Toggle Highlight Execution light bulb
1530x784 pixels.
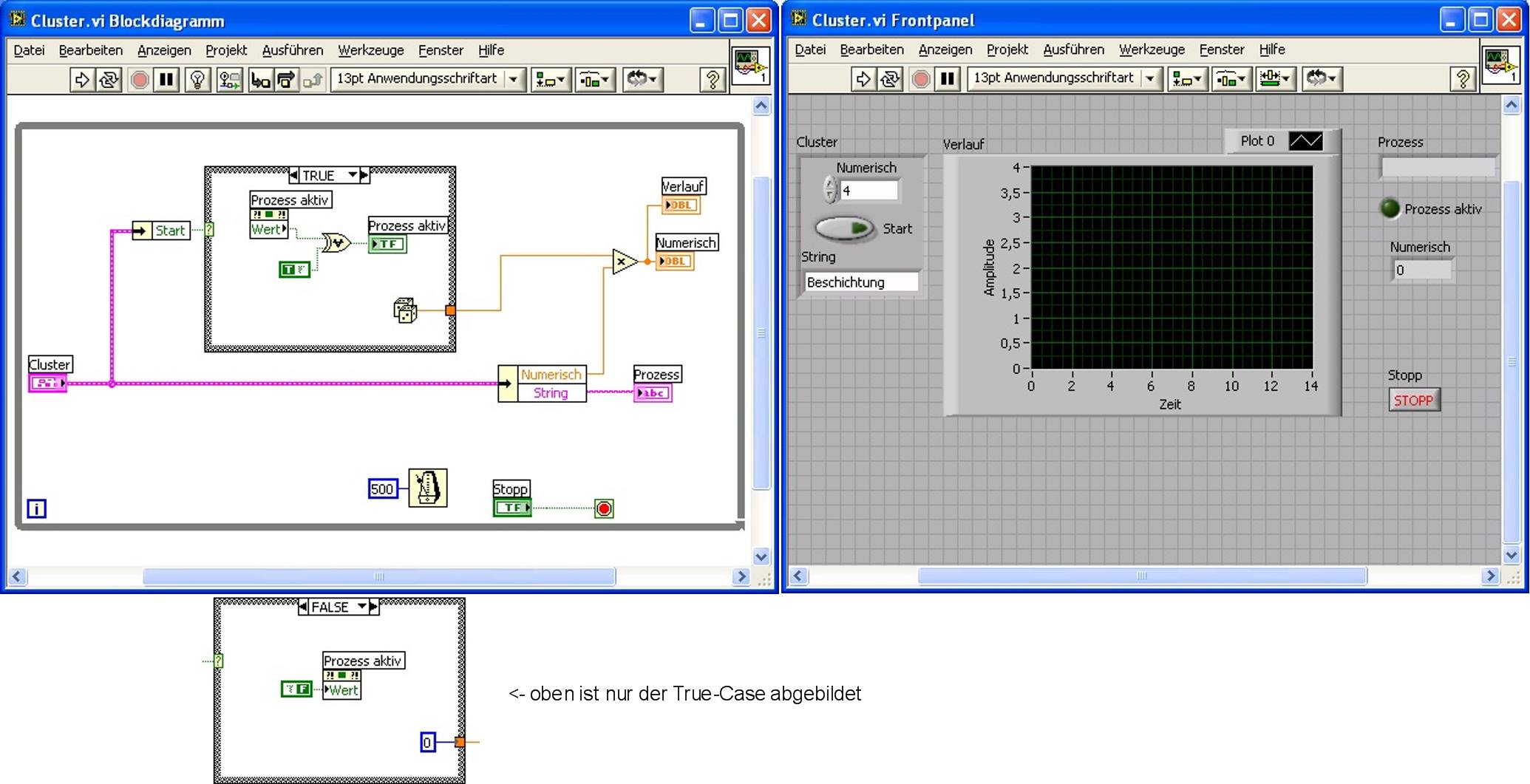(197, 80)
